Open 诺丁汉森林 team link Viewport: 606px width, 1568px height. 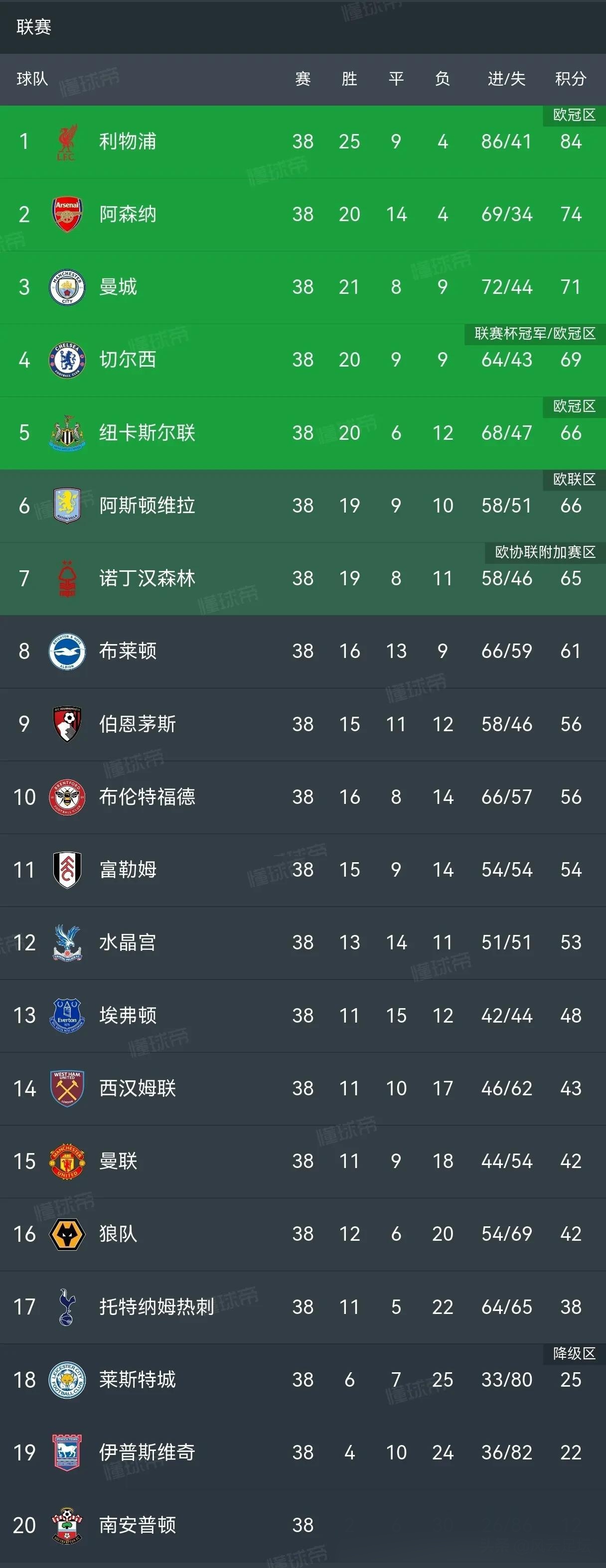click(x=147, y=578)
